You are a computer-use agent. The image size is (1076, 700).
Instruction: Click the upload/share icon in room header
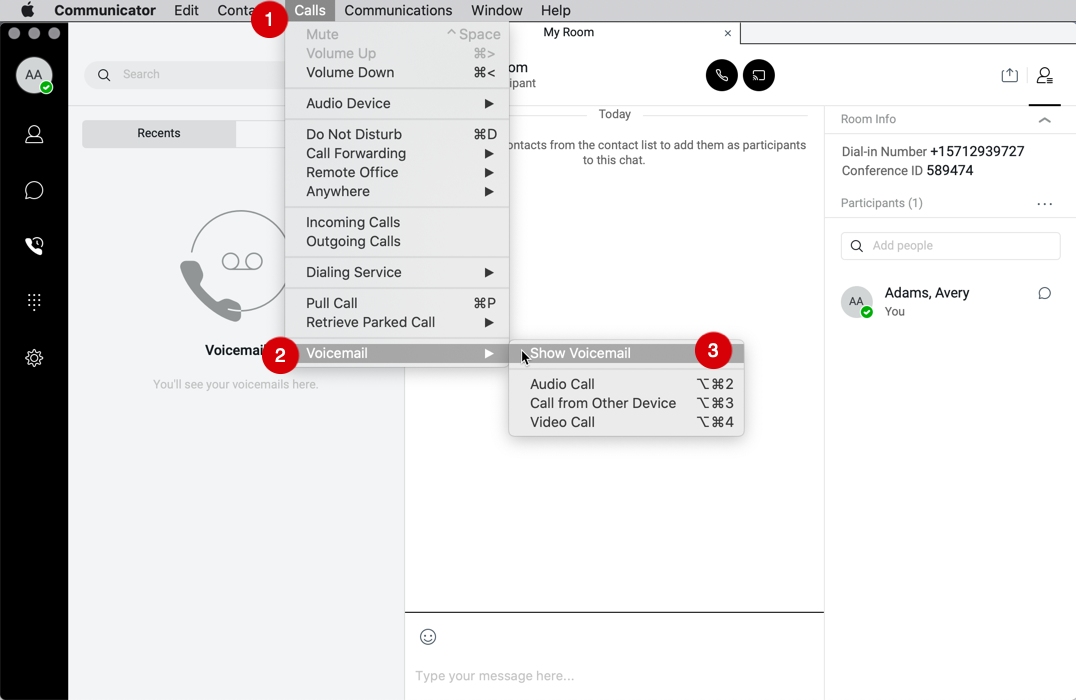pos(1009,75)
